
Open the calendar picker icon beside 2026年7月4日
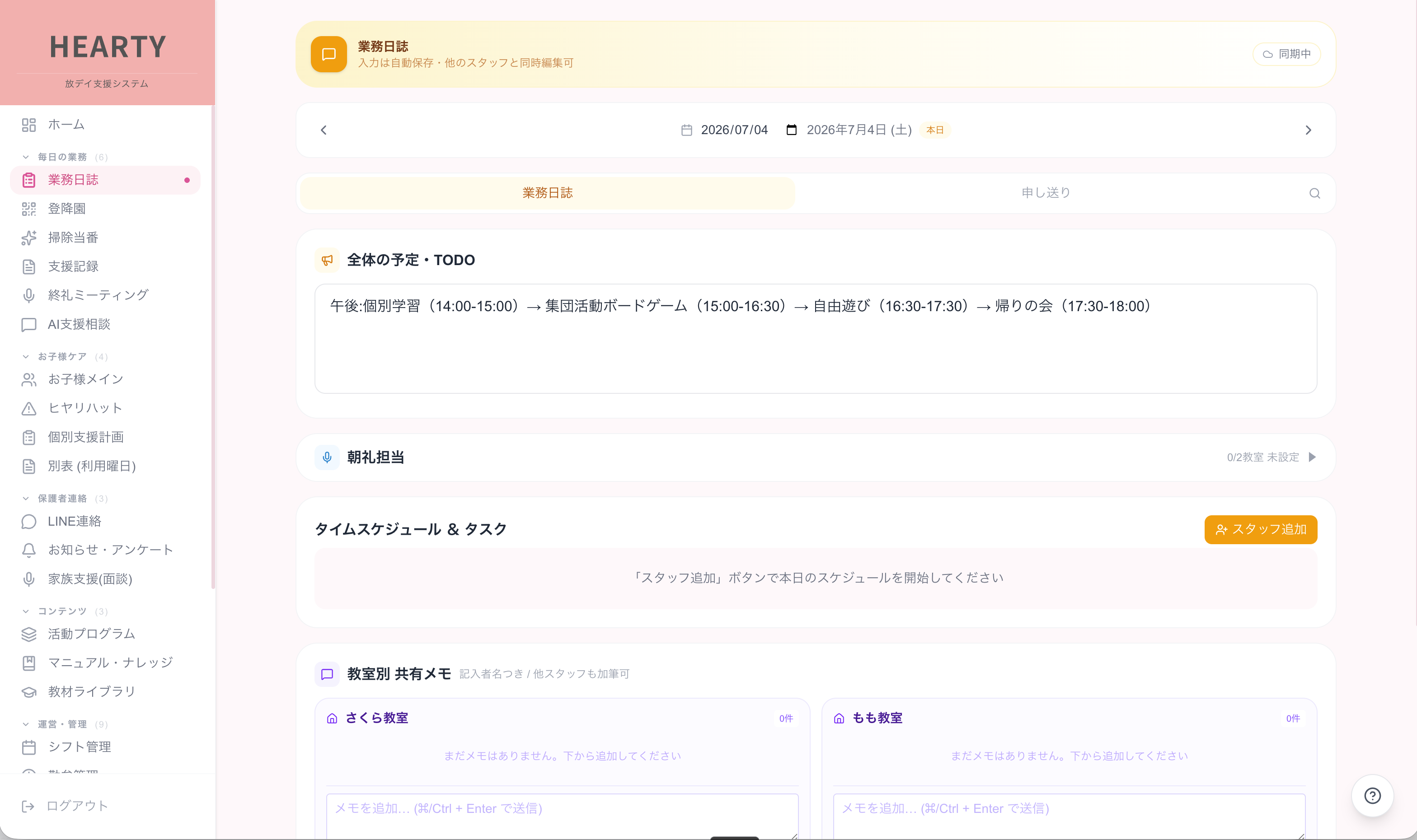point(791,130)
